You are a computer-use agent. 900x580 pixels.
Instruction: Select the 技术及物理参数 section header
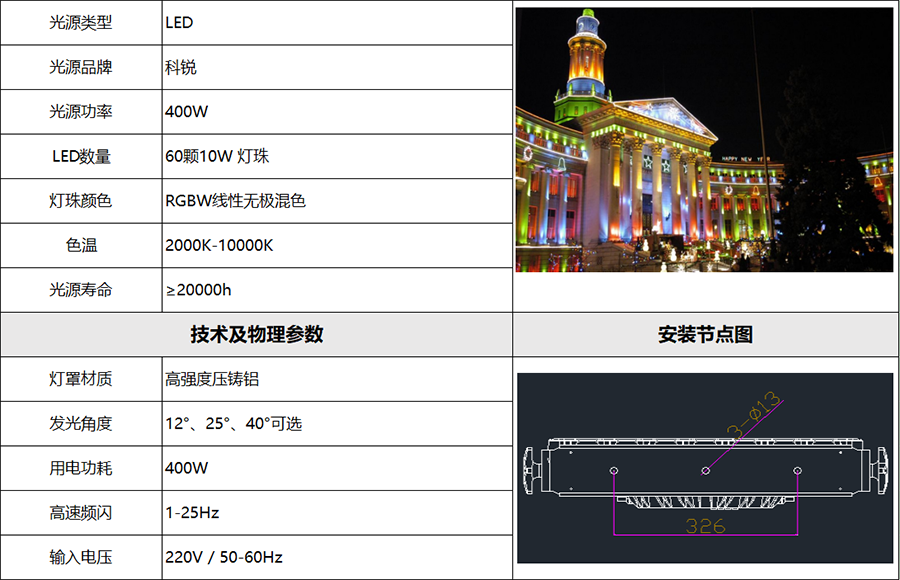tap(256, 335)
